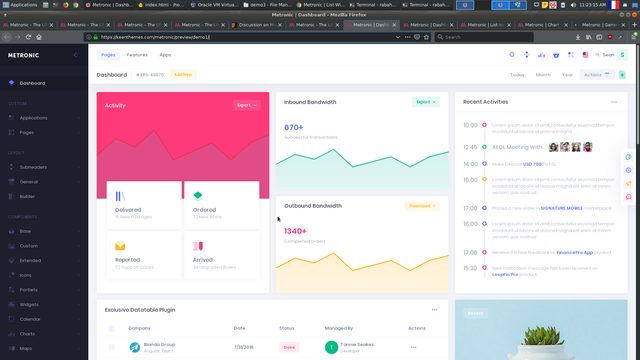This screenshot has width=640, height=360.
Task: Open the Applications menu in the taskbar
Action: [20, 5]
